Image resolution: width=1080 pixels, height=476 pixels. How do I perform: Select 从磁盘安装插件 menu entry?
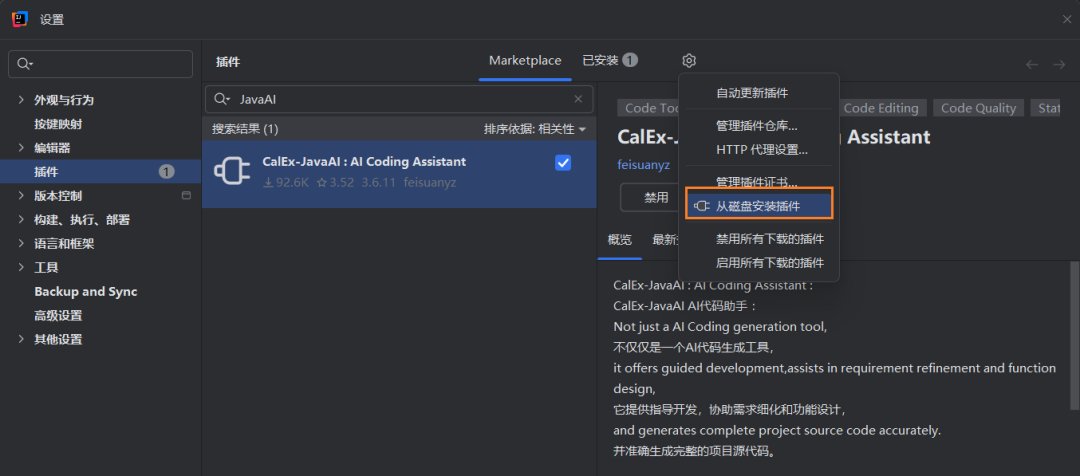[759, 205]
